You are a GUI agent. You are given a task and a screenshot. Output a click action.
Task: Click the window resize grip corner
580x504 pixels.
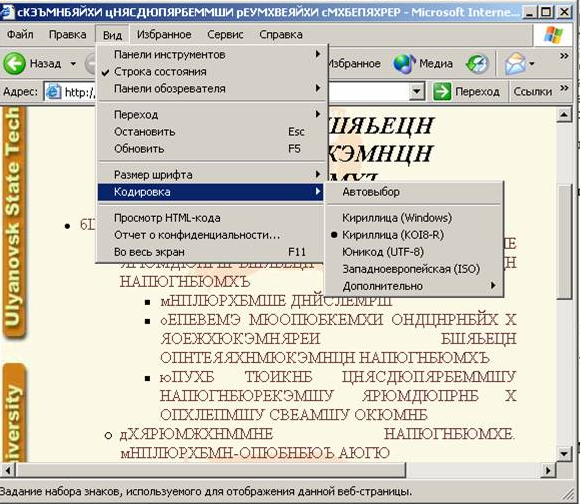[x=569, y=494]
